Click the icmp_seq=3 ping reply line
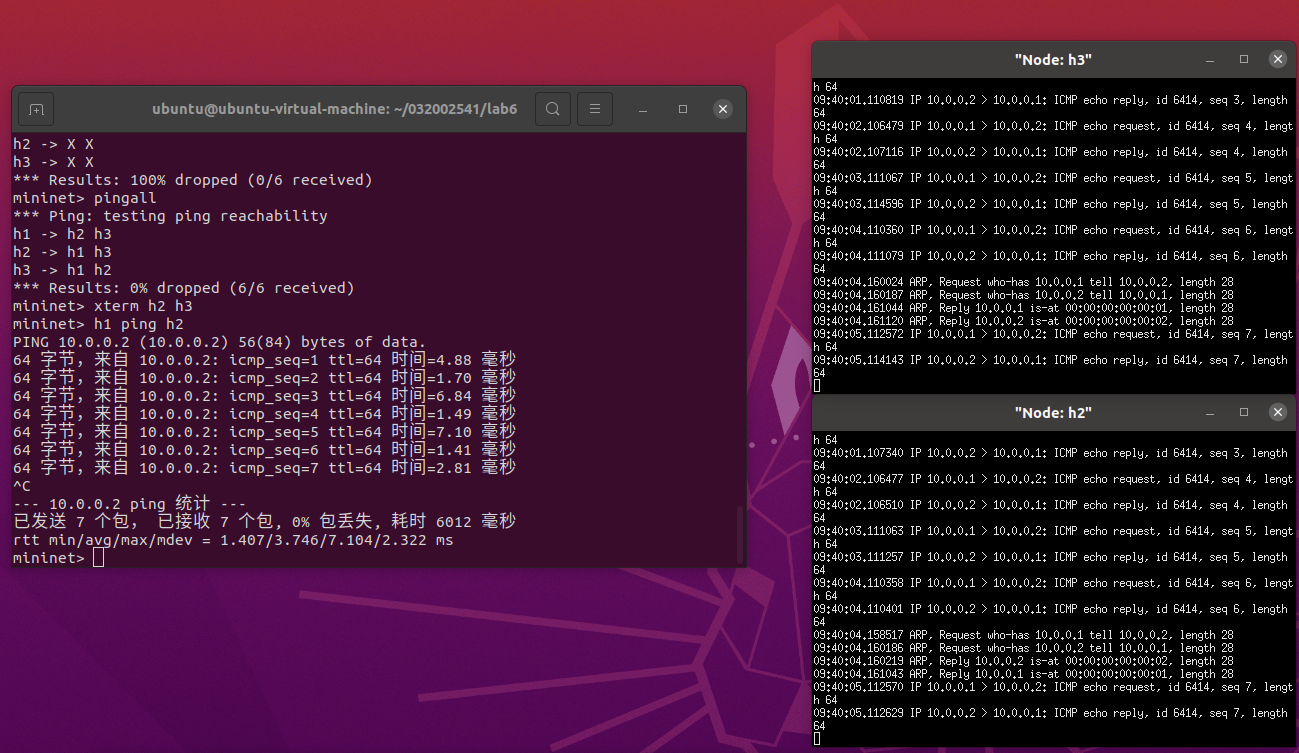 point(265,396)
